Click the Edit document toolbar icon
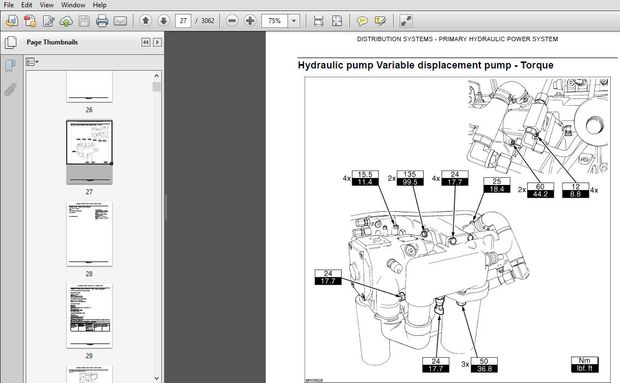620x383 pixels. coord(48,21)
